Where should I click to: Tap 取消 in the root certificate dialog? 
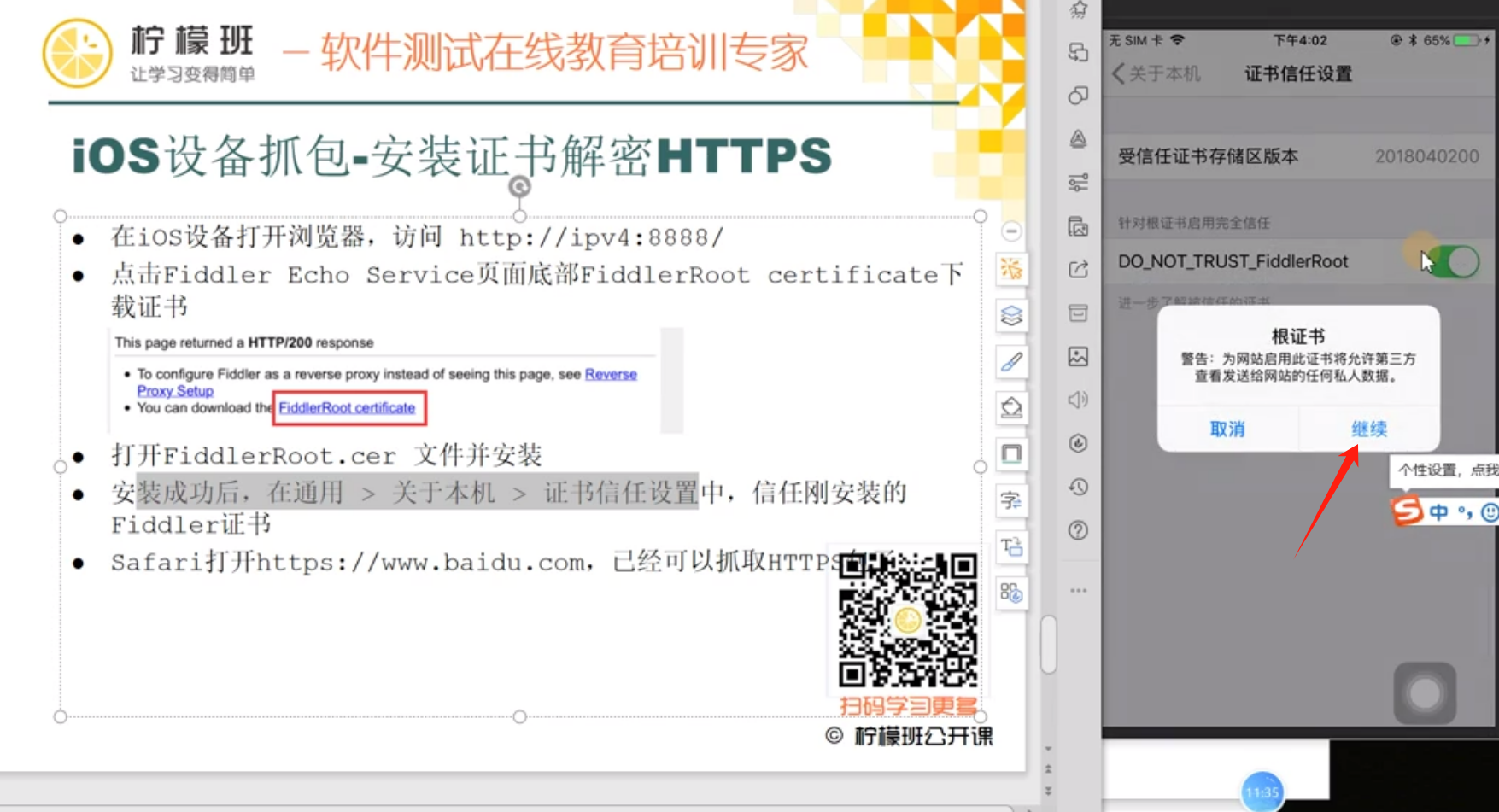(x=1227, y=429)
